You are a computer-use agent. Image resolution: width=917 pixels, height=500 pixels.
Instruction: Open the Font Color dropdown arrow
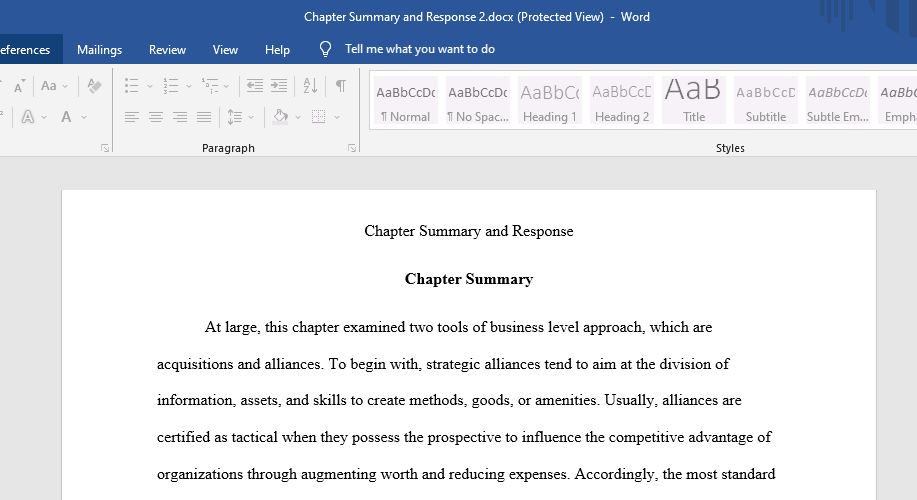click(x=84, y=118)
